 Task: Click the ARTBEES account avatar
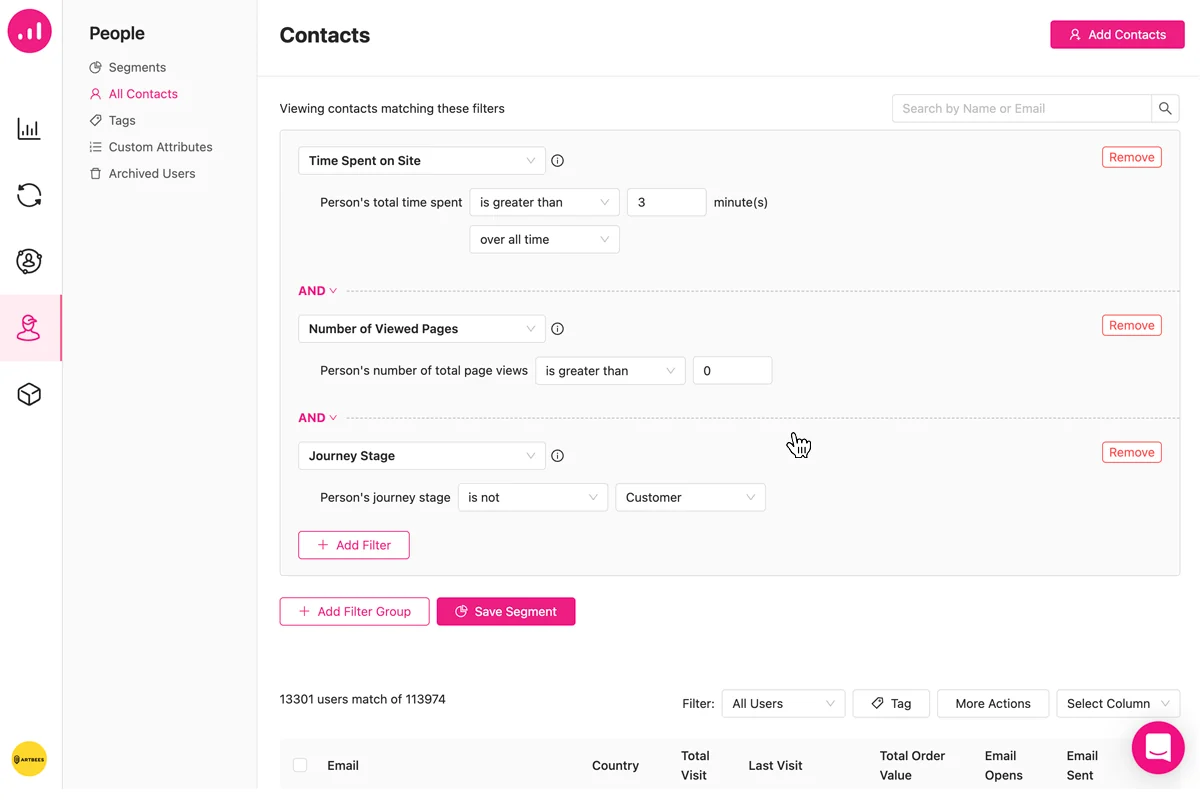[30, 759]
